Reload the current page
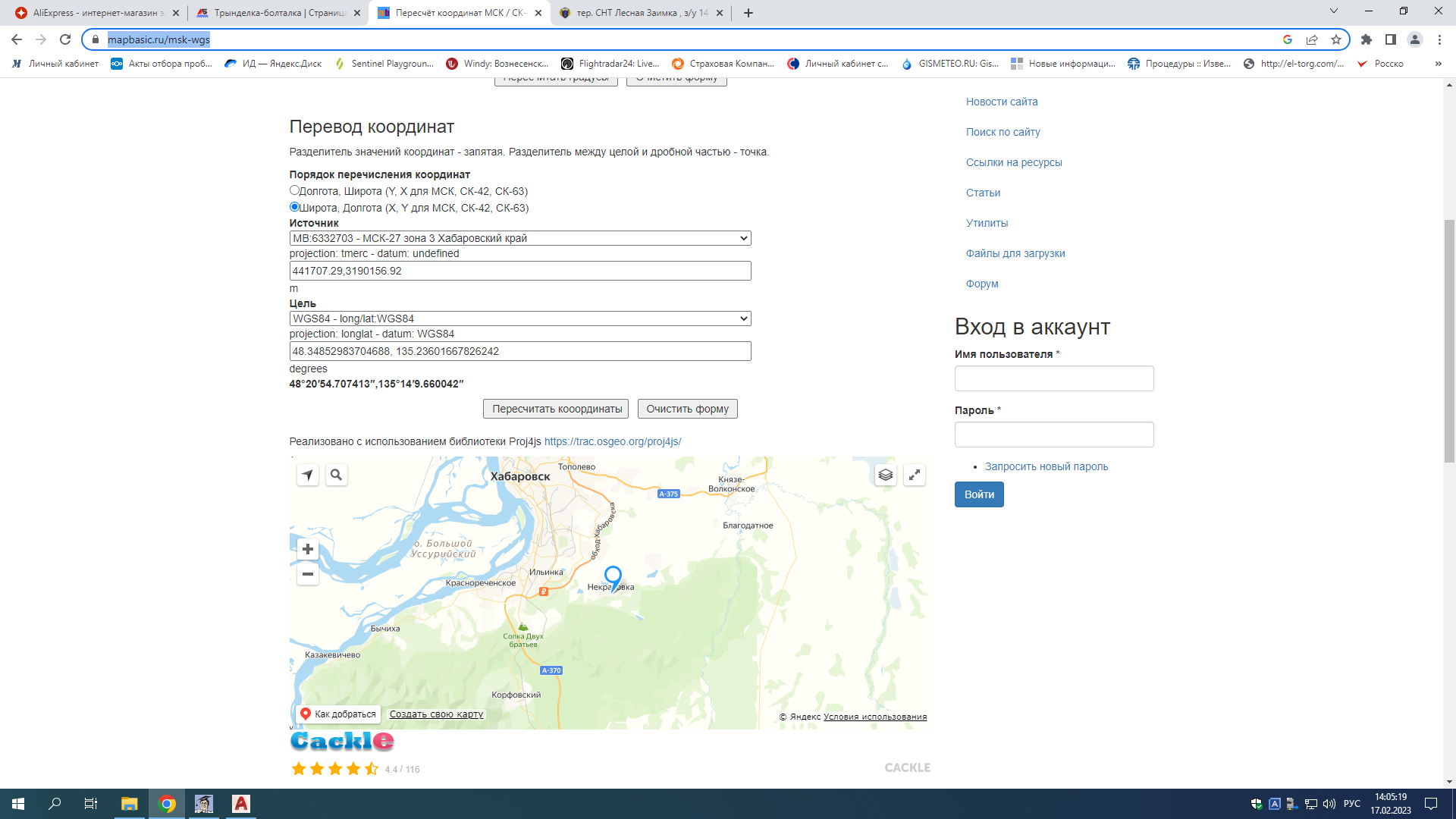The height and width of the screenshot is (819, 1456). [x=65, y=39]
